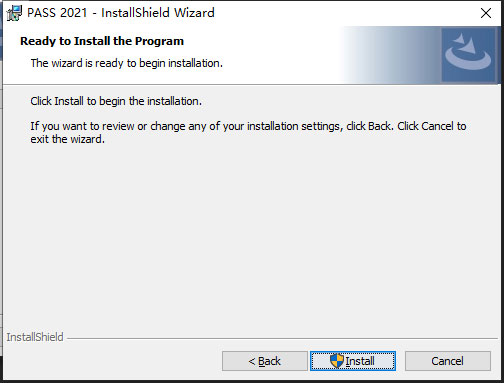Click the InstallShield label near the bottom

point(35,337)
